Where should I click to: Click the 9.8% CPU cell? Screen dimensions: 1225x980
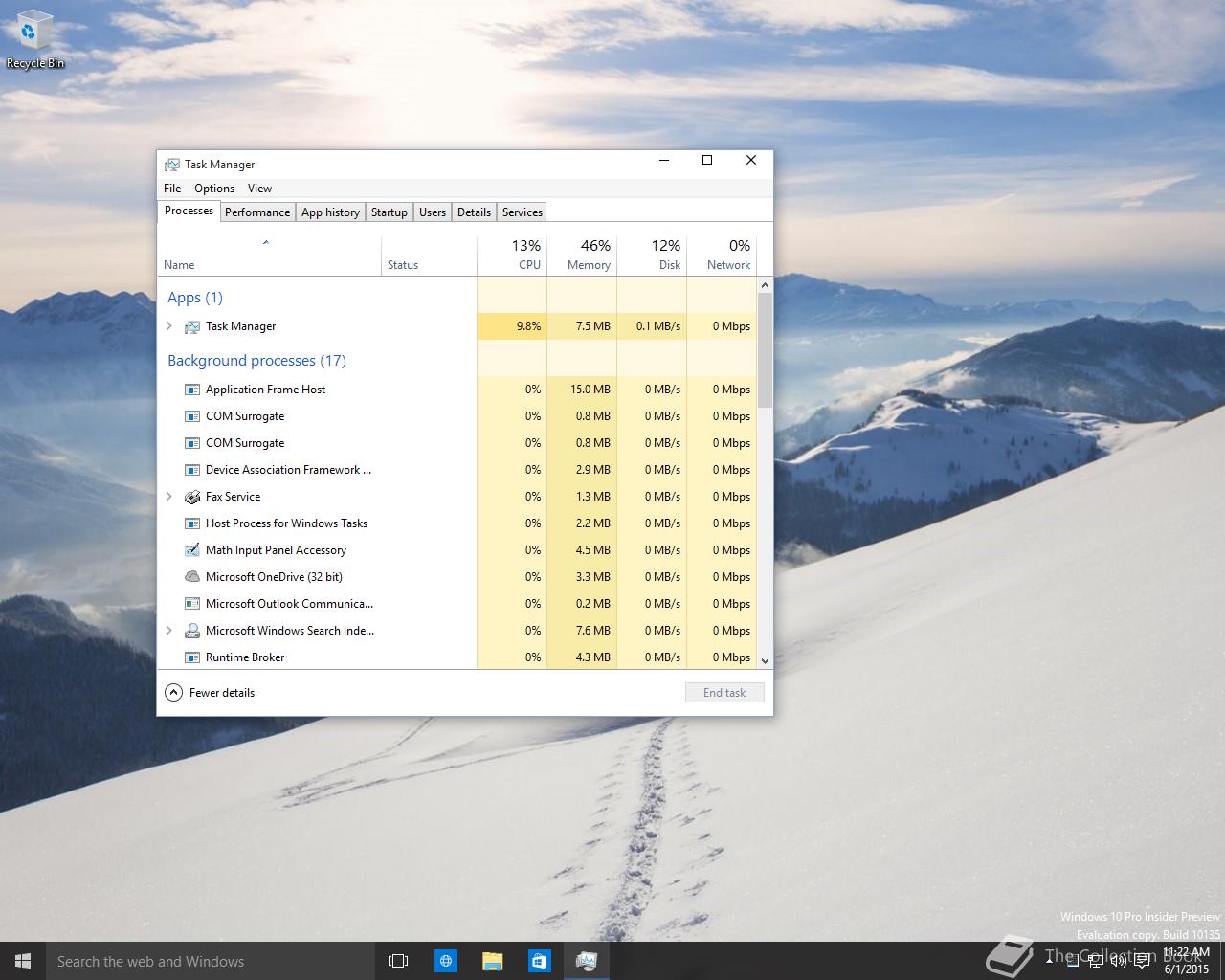point(512,326)
